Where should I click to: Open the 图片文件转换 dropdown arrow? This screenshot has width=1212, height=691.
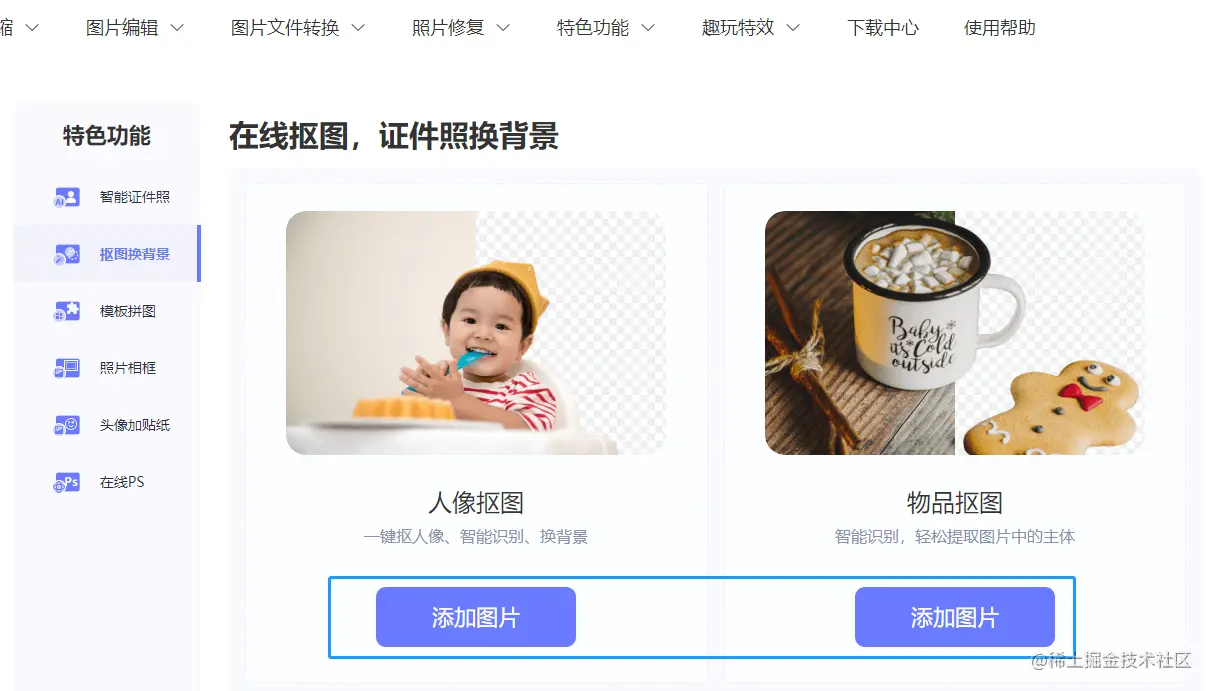pos(358,28)
